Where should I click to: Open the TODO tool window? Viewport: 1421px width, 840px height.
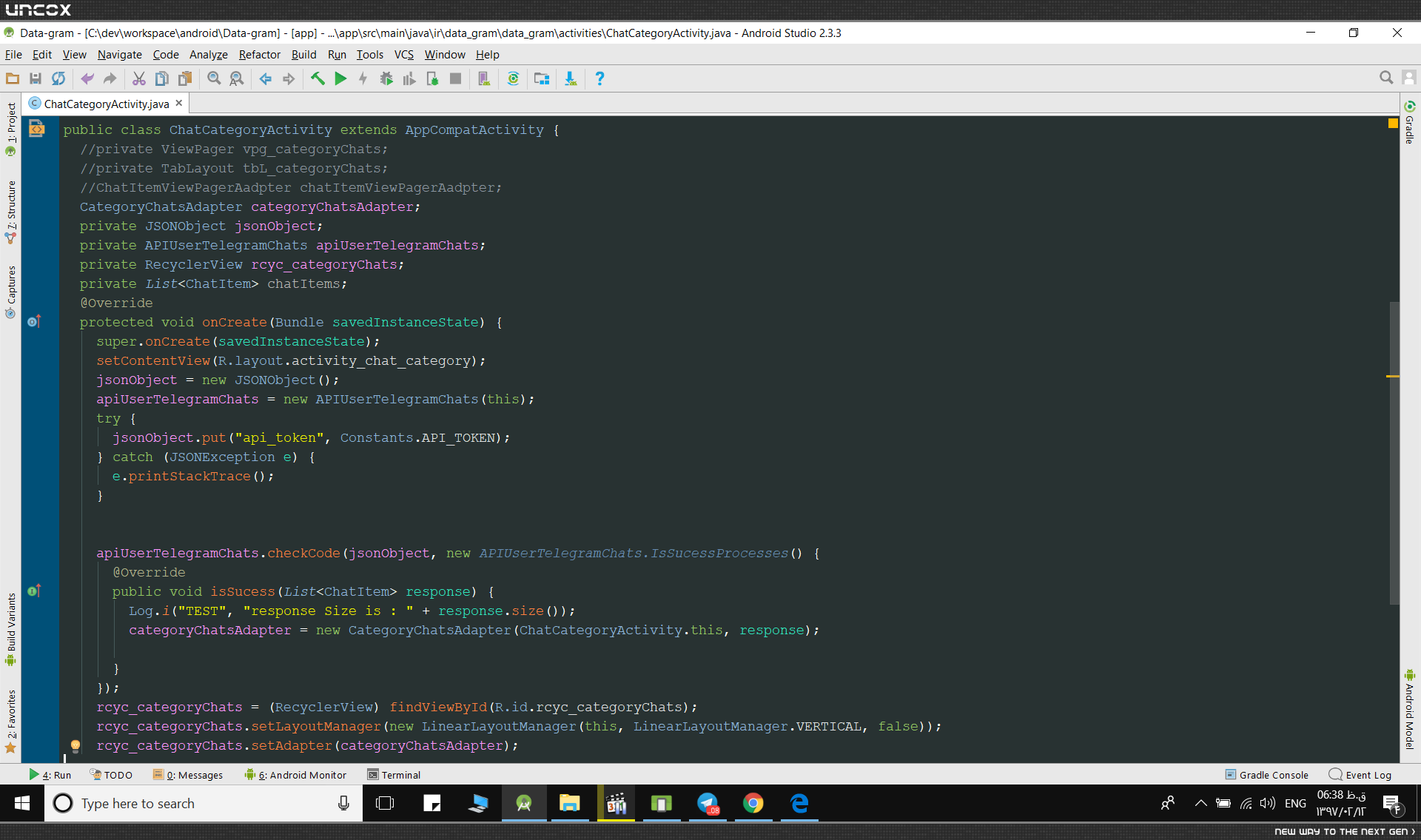click(x=111, y=775)
